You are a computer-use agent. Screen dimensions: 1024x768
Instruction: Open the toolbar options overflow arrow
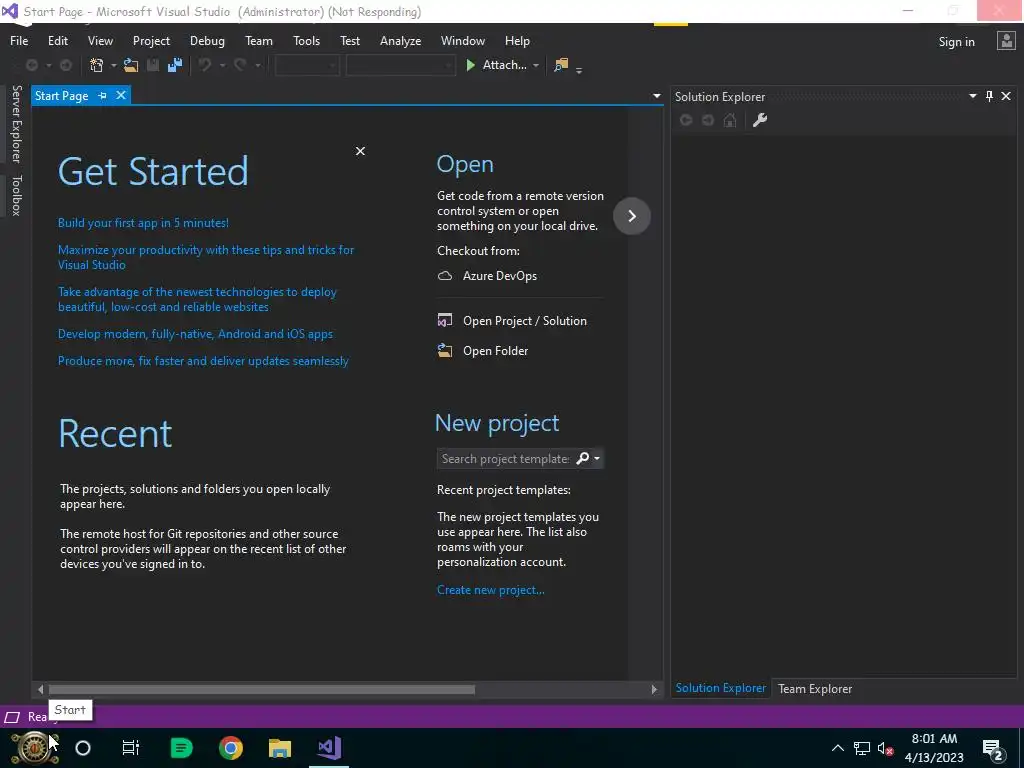579,69
